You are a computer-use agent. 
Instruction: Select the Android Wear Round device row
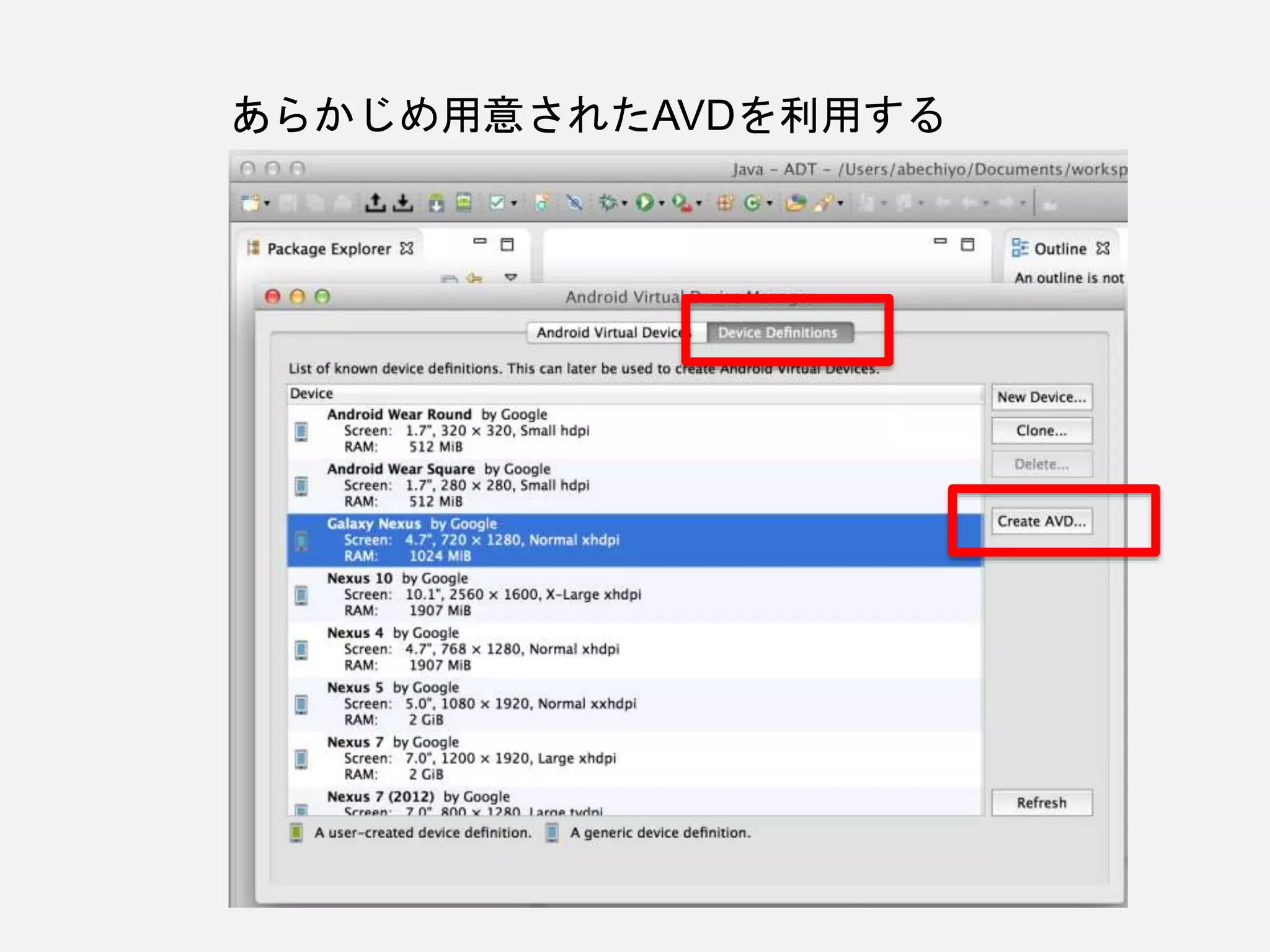pyautogui.click(x=636, y=431)
